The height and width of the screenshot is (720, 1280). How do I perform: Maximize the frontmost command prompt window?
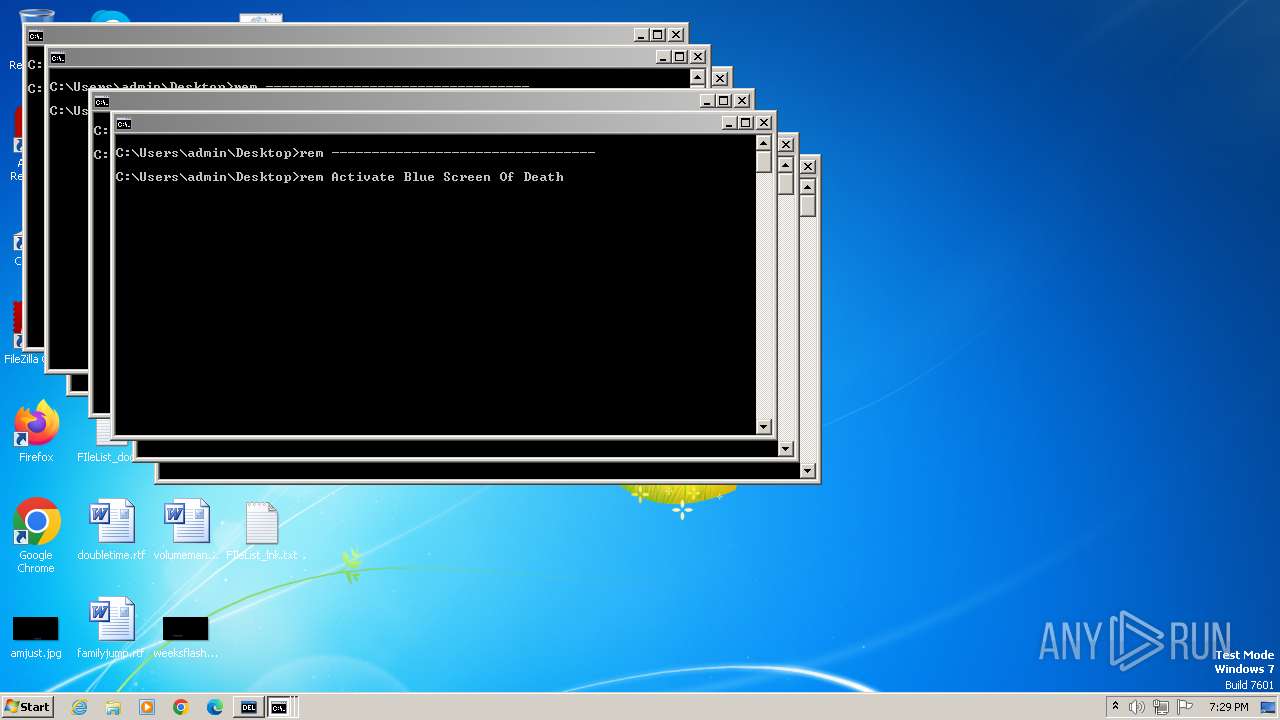[x=745, y=123]
